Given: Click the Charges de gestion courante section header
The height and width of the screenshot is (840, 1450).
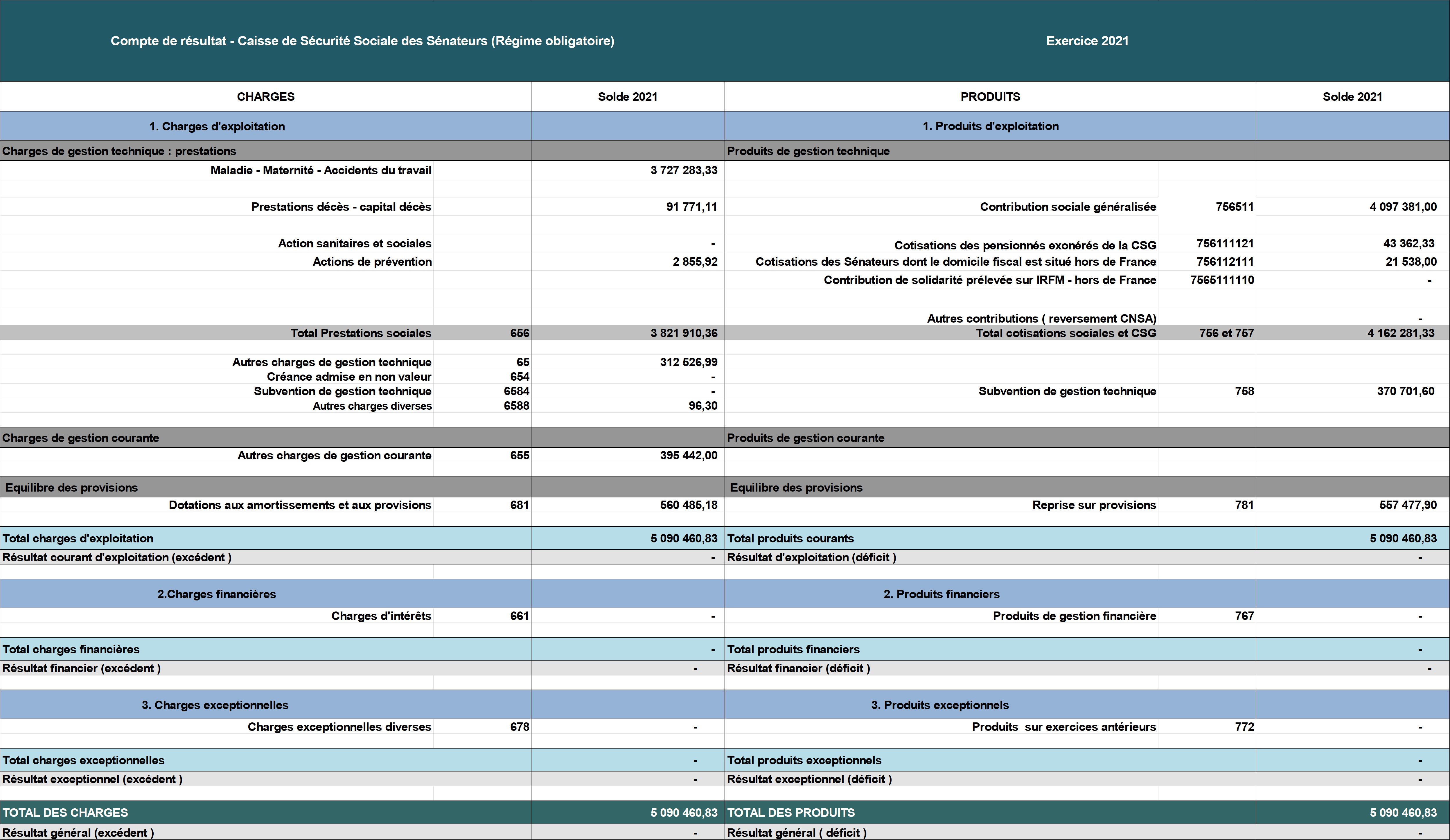Looking at the screenshot, I should (80, 438).
